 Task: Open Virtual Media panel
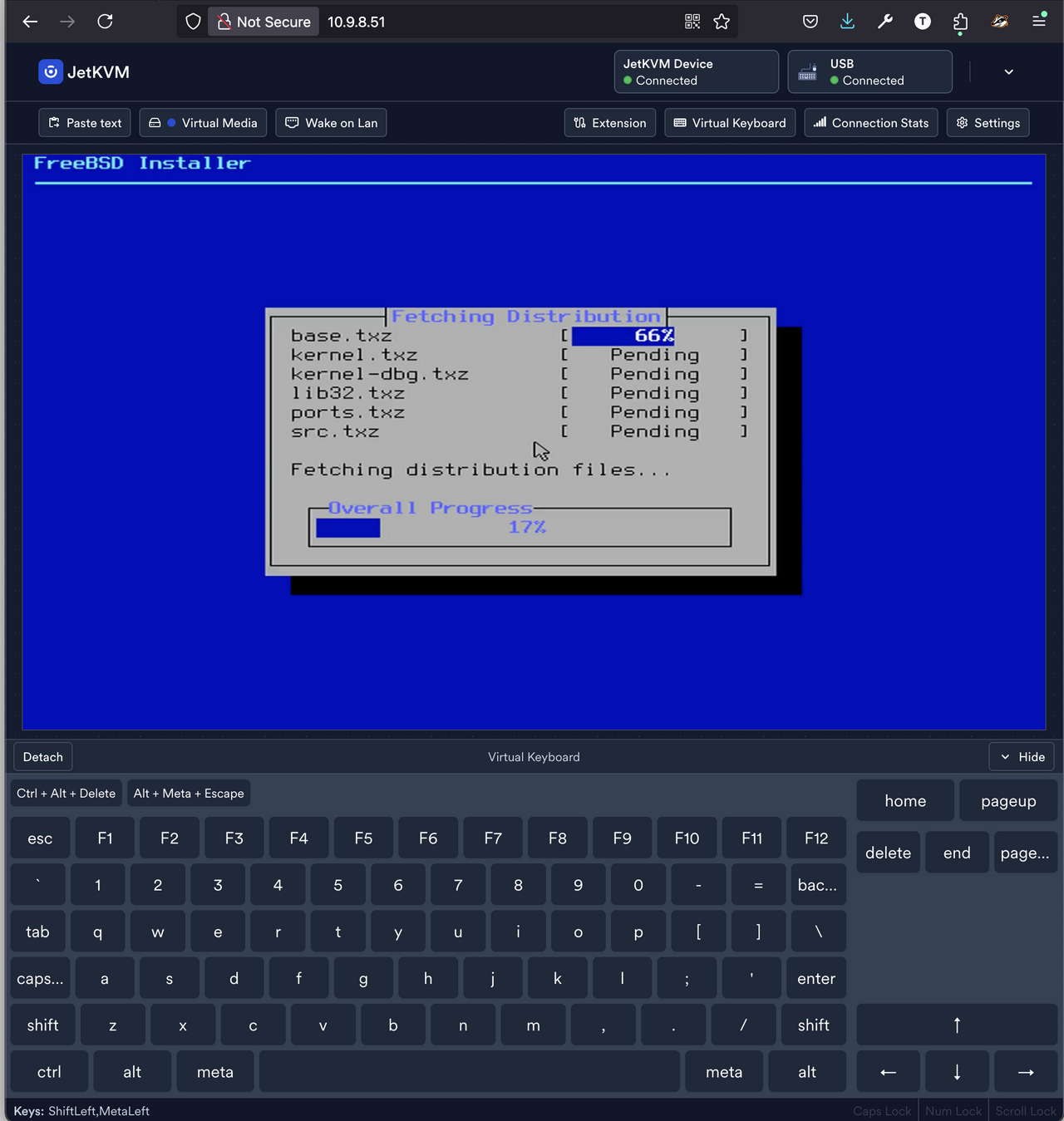[203, 123]
